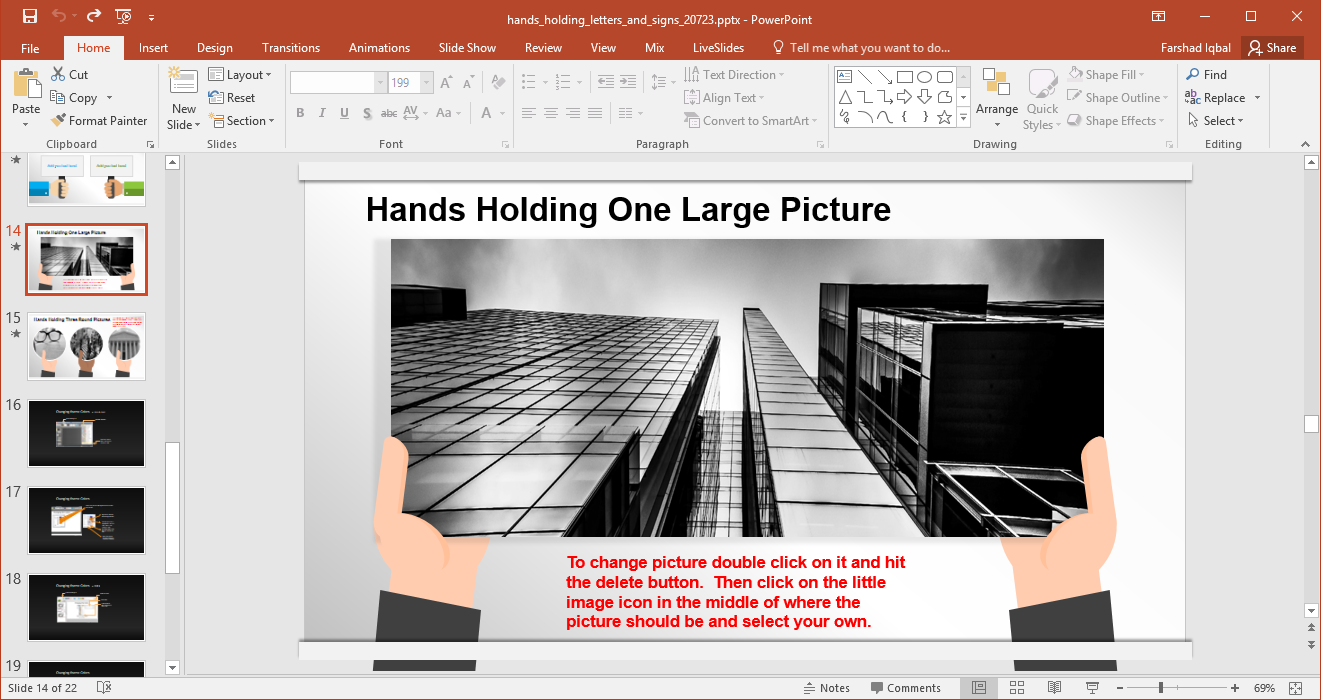Open the Select dropdown in Editing
1321x700 pixels.
click(1215, 121)
